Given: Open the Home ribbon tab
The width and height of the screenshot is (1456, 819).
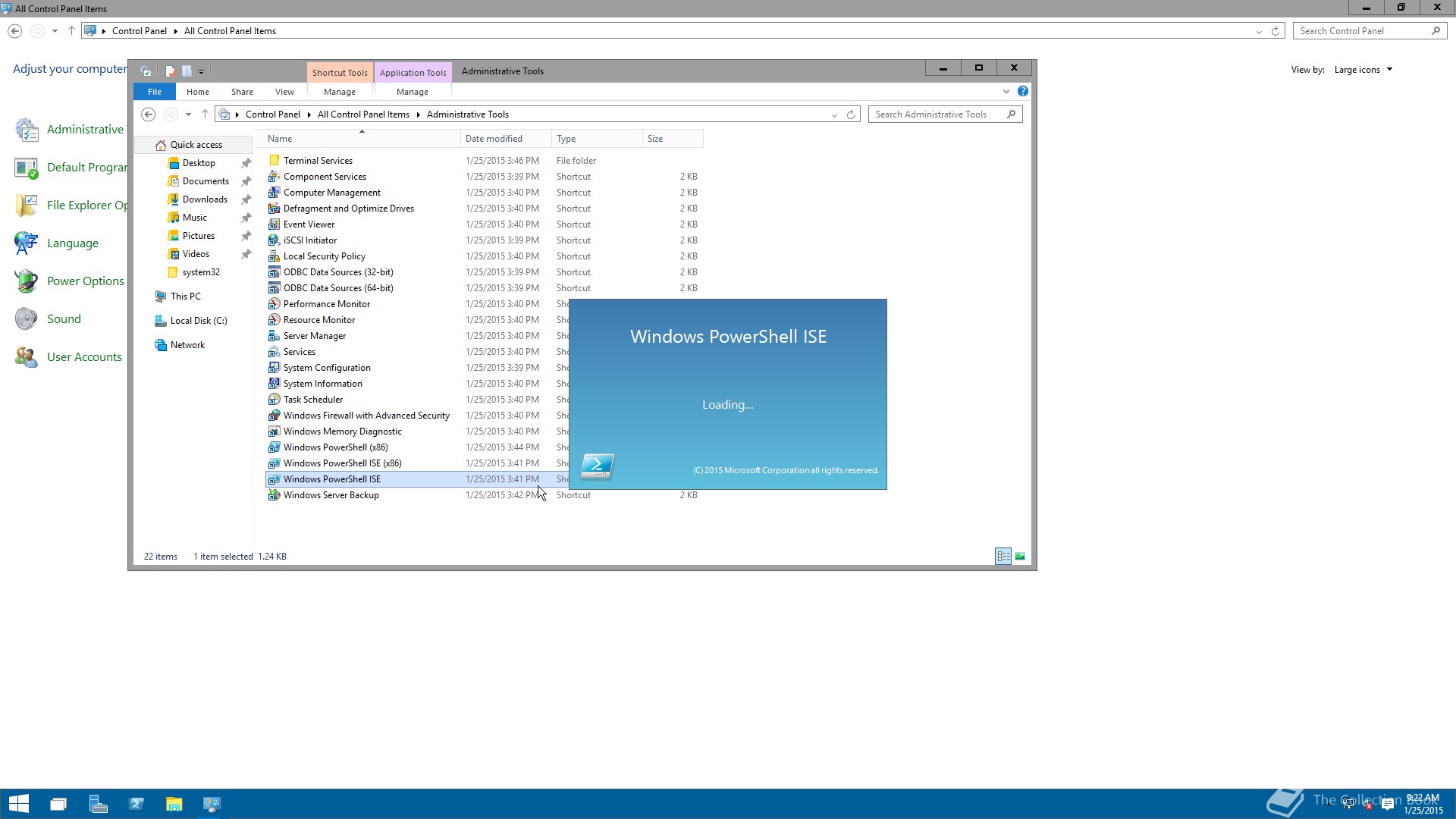Looking at the screenshot, I should pyautogui.click(x=198, y=92).
